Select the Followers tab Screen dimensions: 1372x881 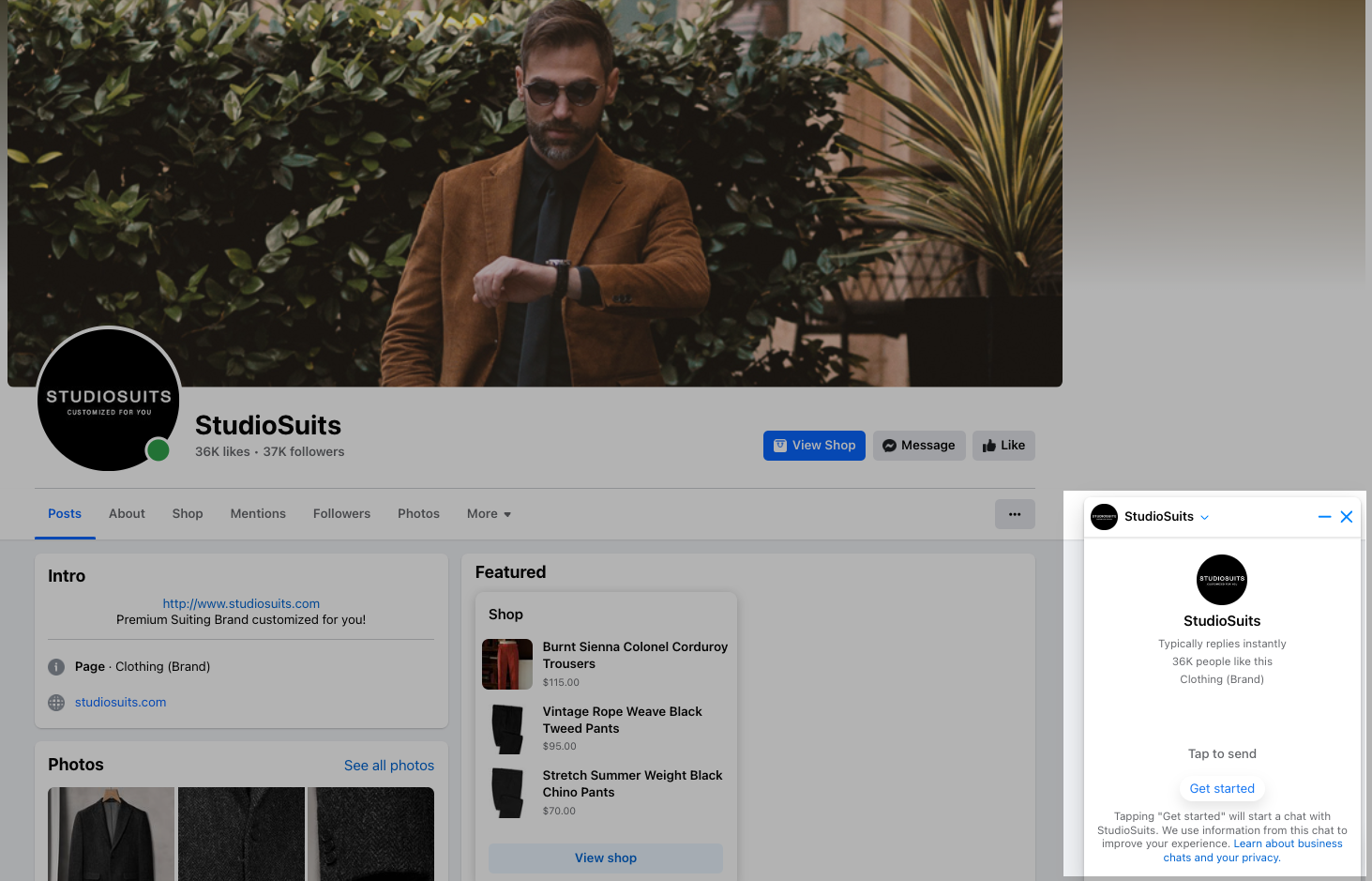pyautogui.click(x=341, y=514)
